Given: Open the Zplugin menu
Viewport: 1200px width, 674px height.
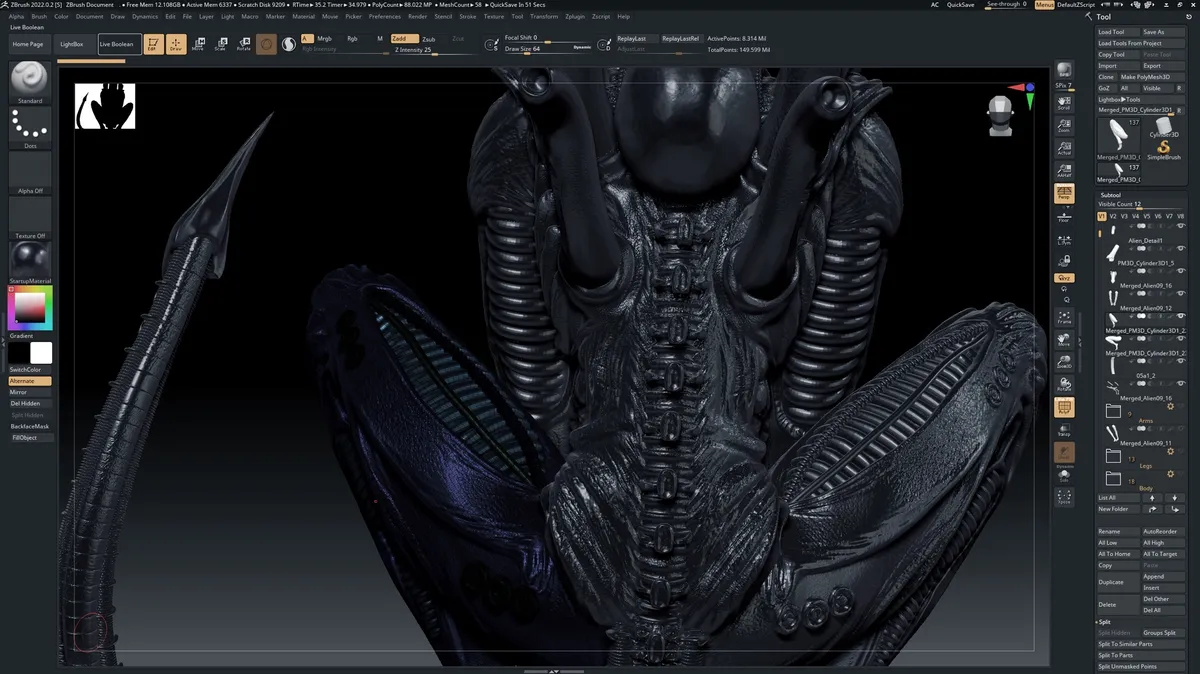Looking at the screenshot, I should (x=575, y=17).
